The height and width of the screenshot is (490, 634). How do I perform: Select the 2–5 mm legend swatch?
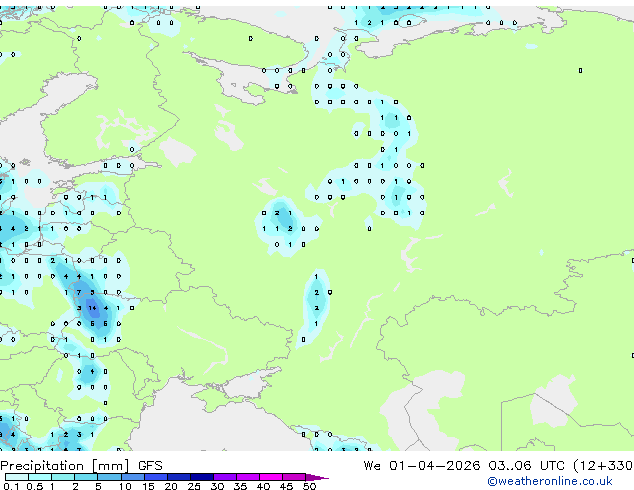click(x=86, y=477)
